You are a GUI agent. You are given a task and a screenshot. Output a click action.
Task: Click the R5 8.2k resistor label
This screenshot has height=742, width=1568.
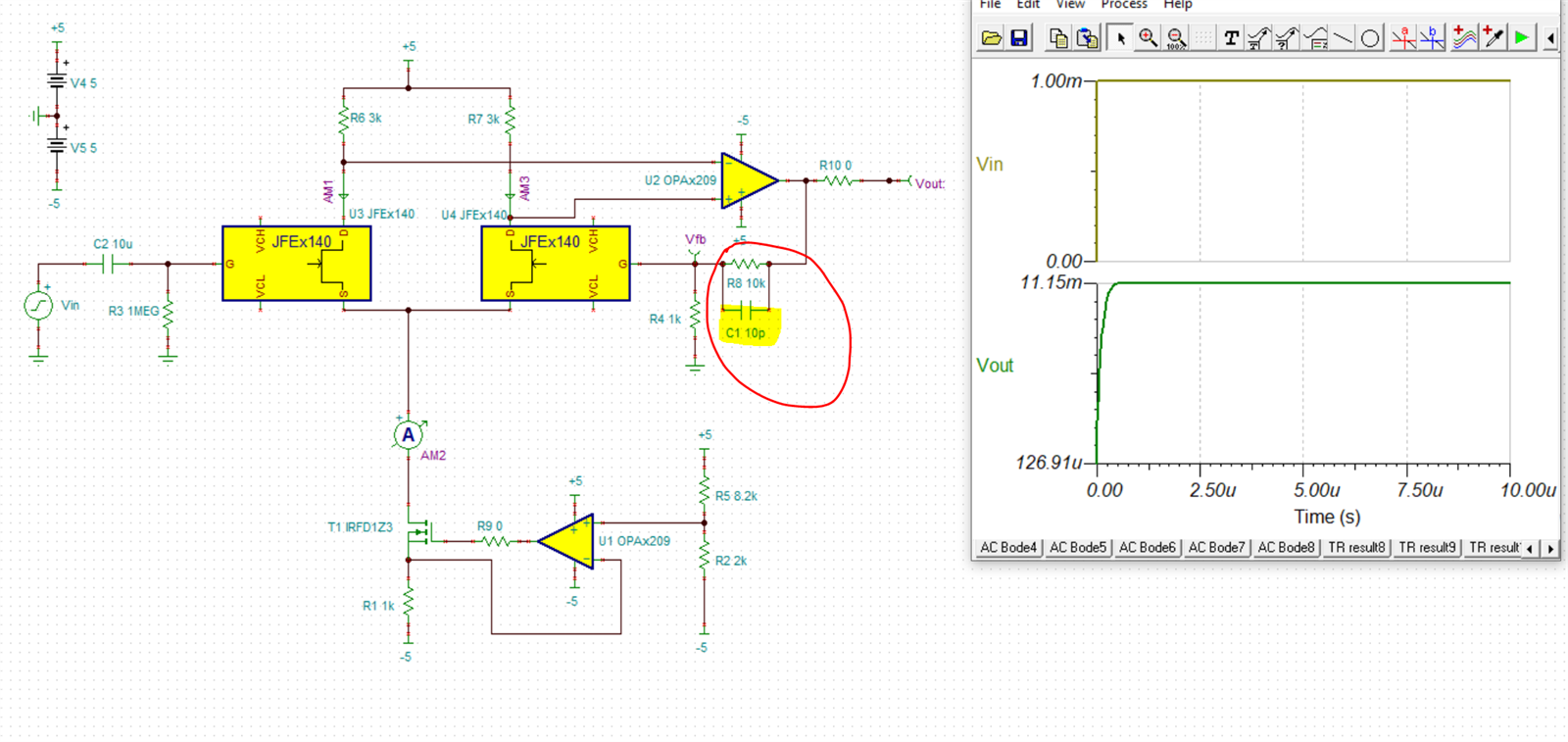[736, 496]
